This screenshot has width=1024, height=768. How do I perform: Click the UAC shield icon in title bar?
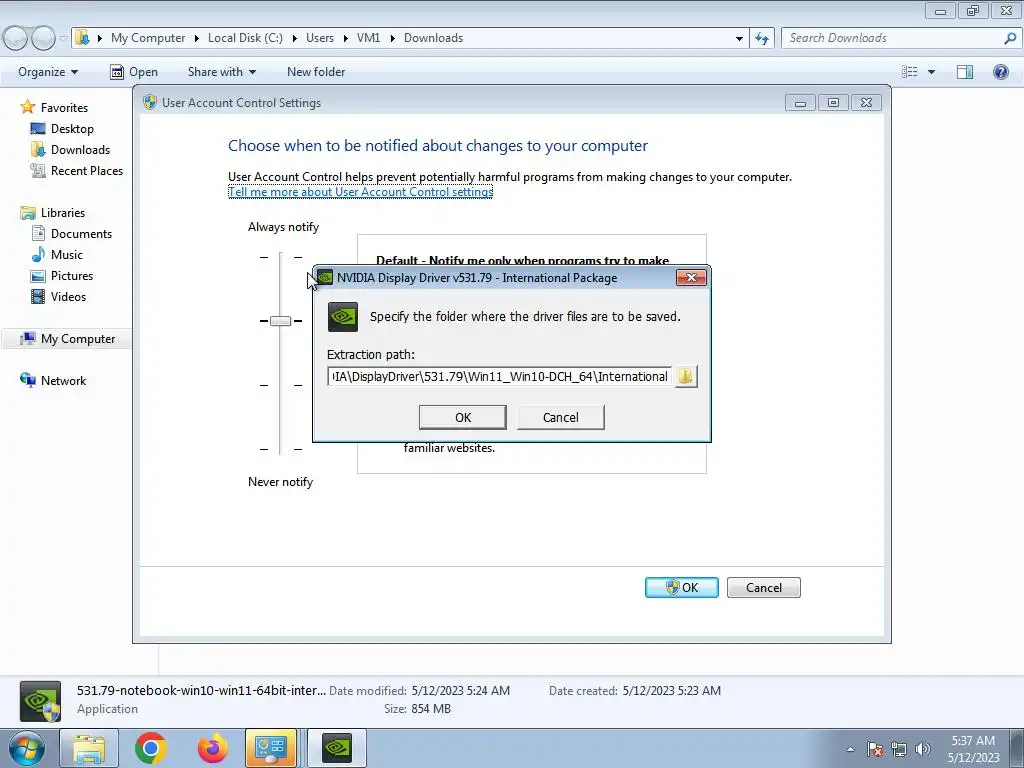tap(150, 103)
